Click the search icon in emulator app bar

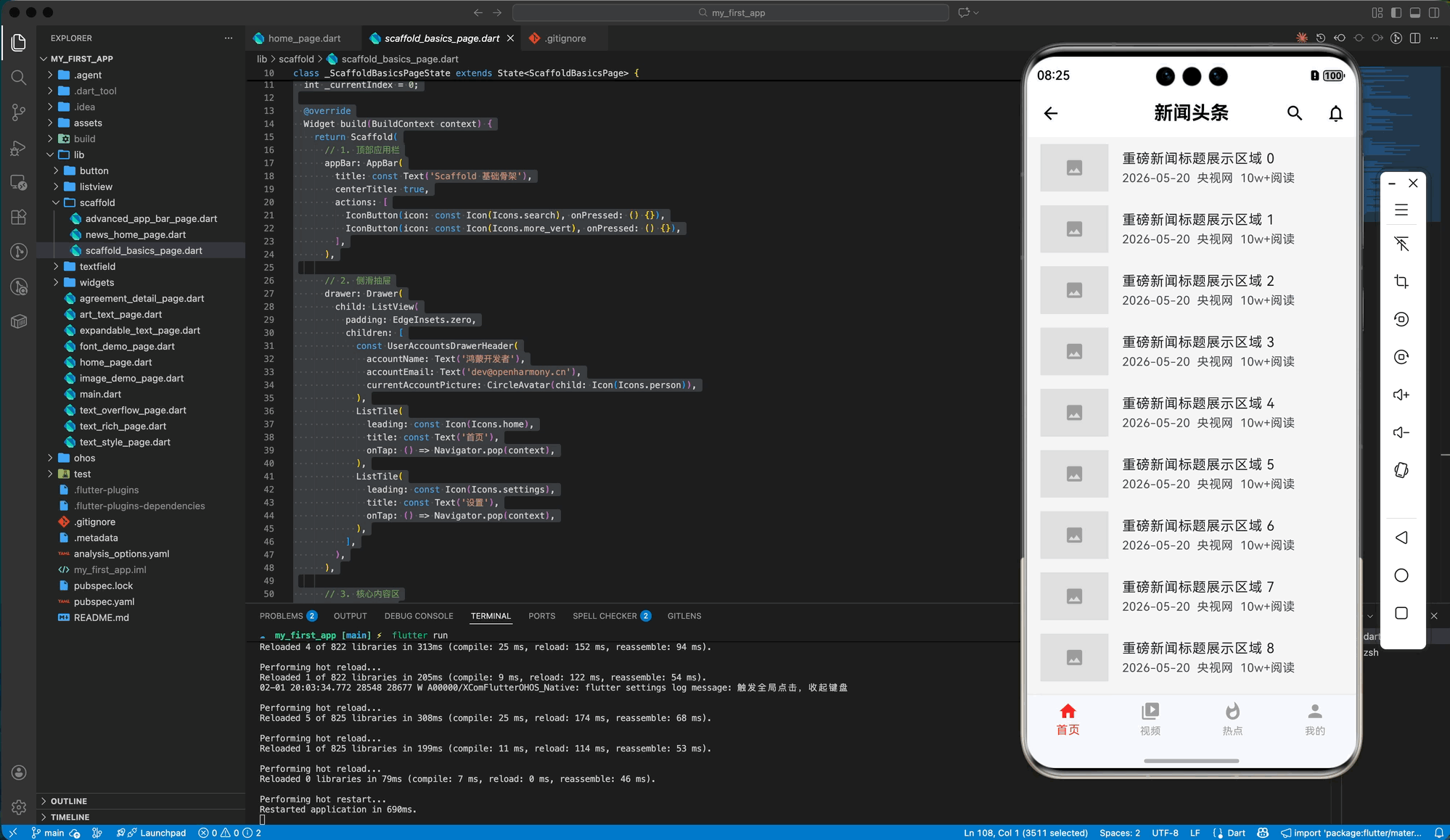(1294, 113)
